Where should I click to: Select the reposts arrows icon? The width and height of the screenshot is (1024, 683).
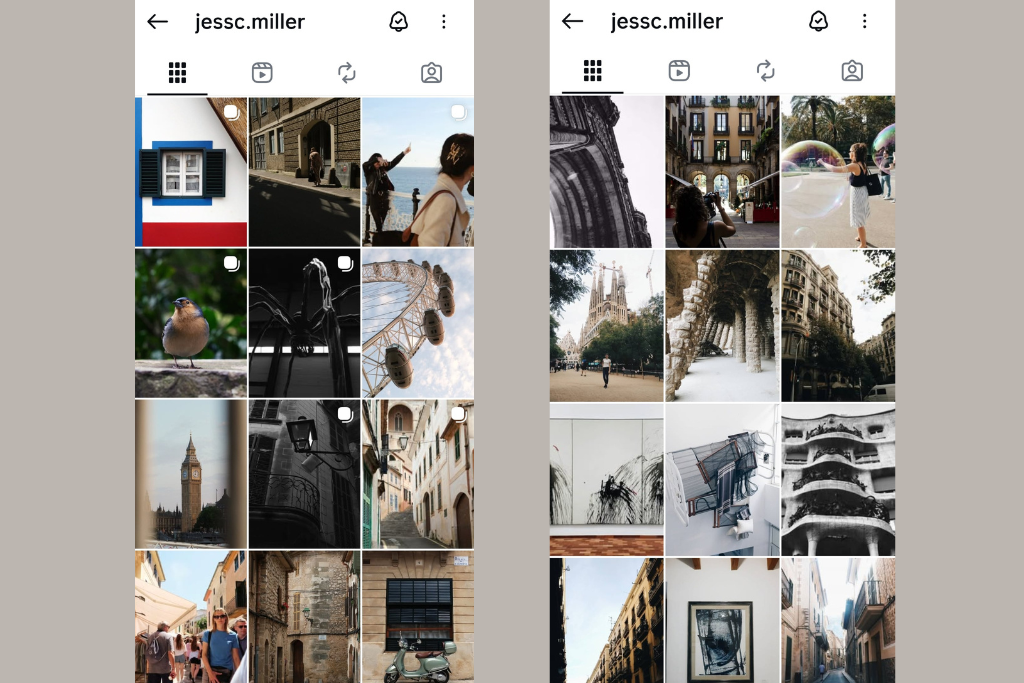pyautogui.click(x=347, y=71)
